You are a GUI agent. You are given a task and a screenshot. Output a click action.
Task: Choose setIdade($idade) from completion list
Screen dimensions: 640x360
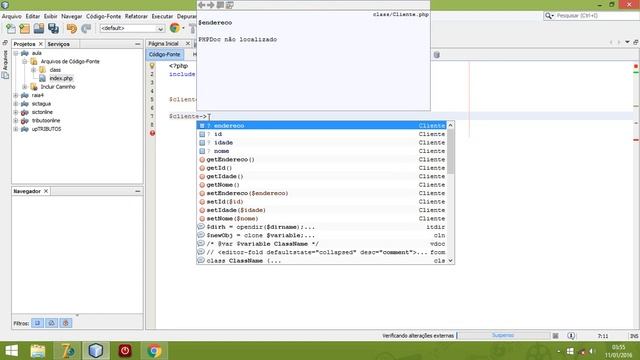tap(322, 210)
